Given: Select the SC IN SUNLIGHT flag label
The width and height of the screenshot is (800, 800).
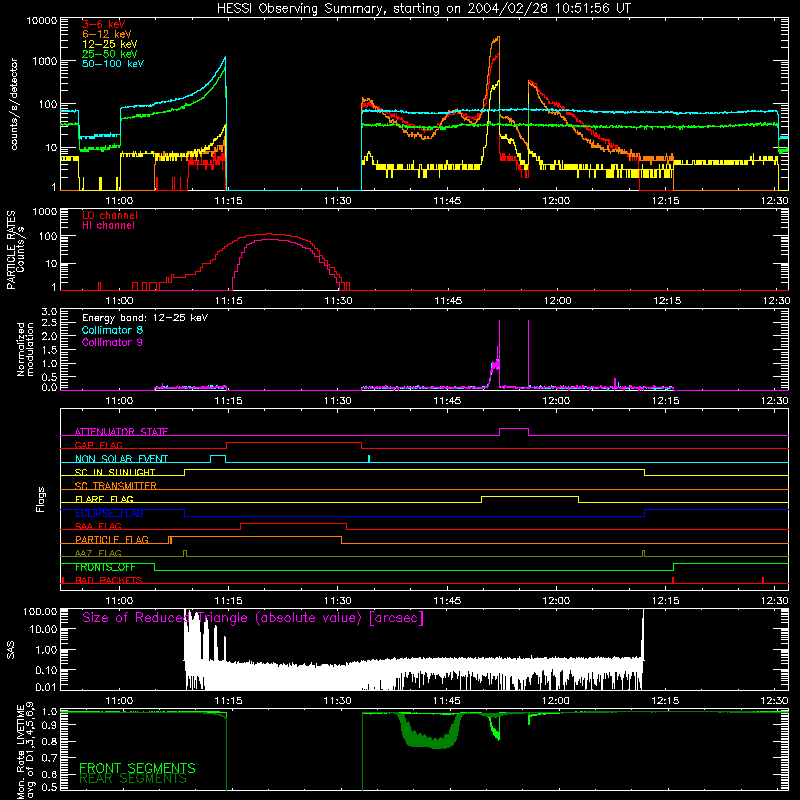Looking at the screenshot, I should (x=115, y=472).
